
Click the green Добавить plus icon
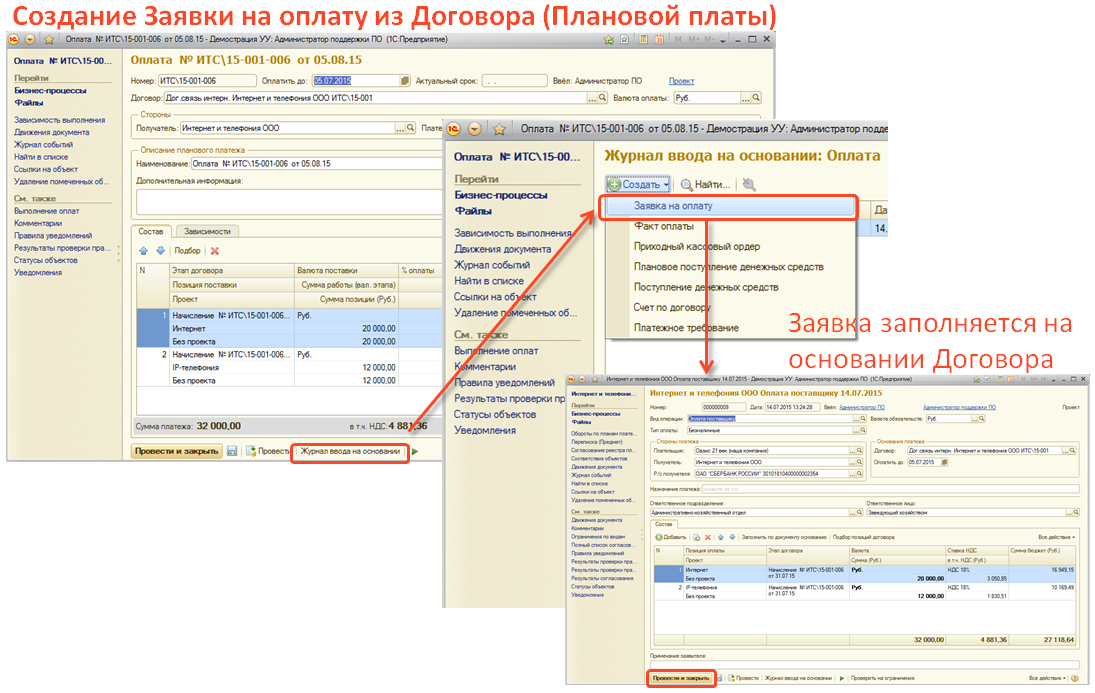[661, 537]
